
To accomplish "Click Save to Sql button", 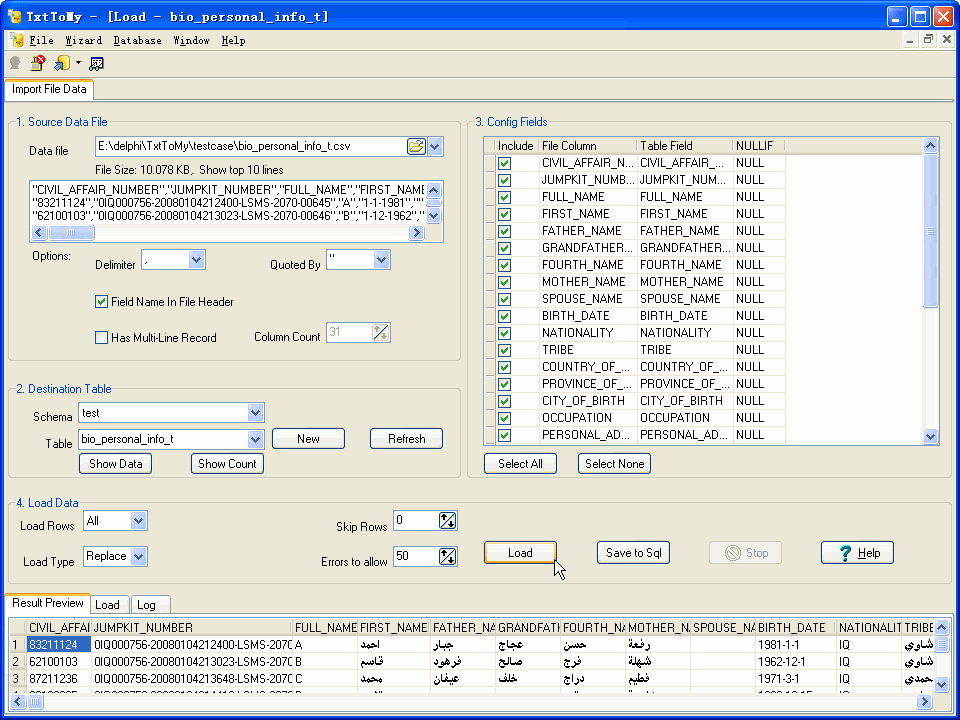I will tap(634, 553).
